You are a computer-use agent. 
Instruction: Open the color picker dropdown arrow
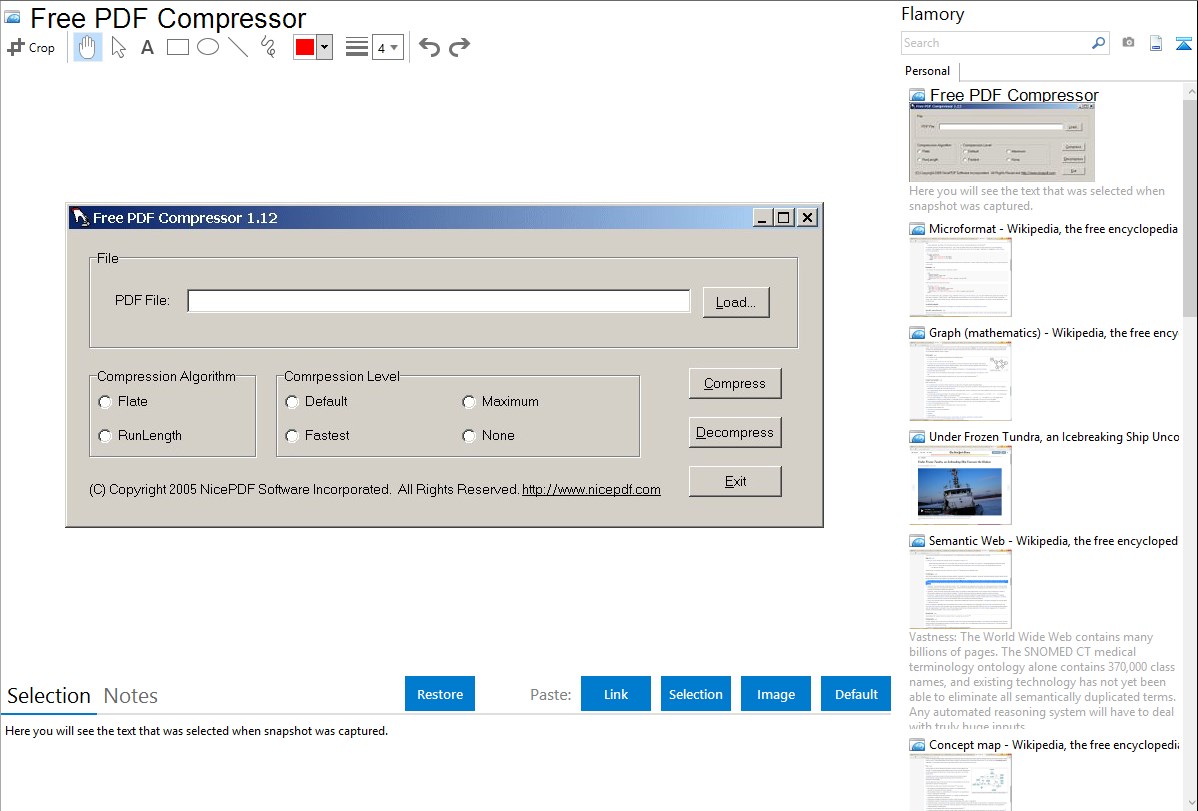click(x=324, y=47)
